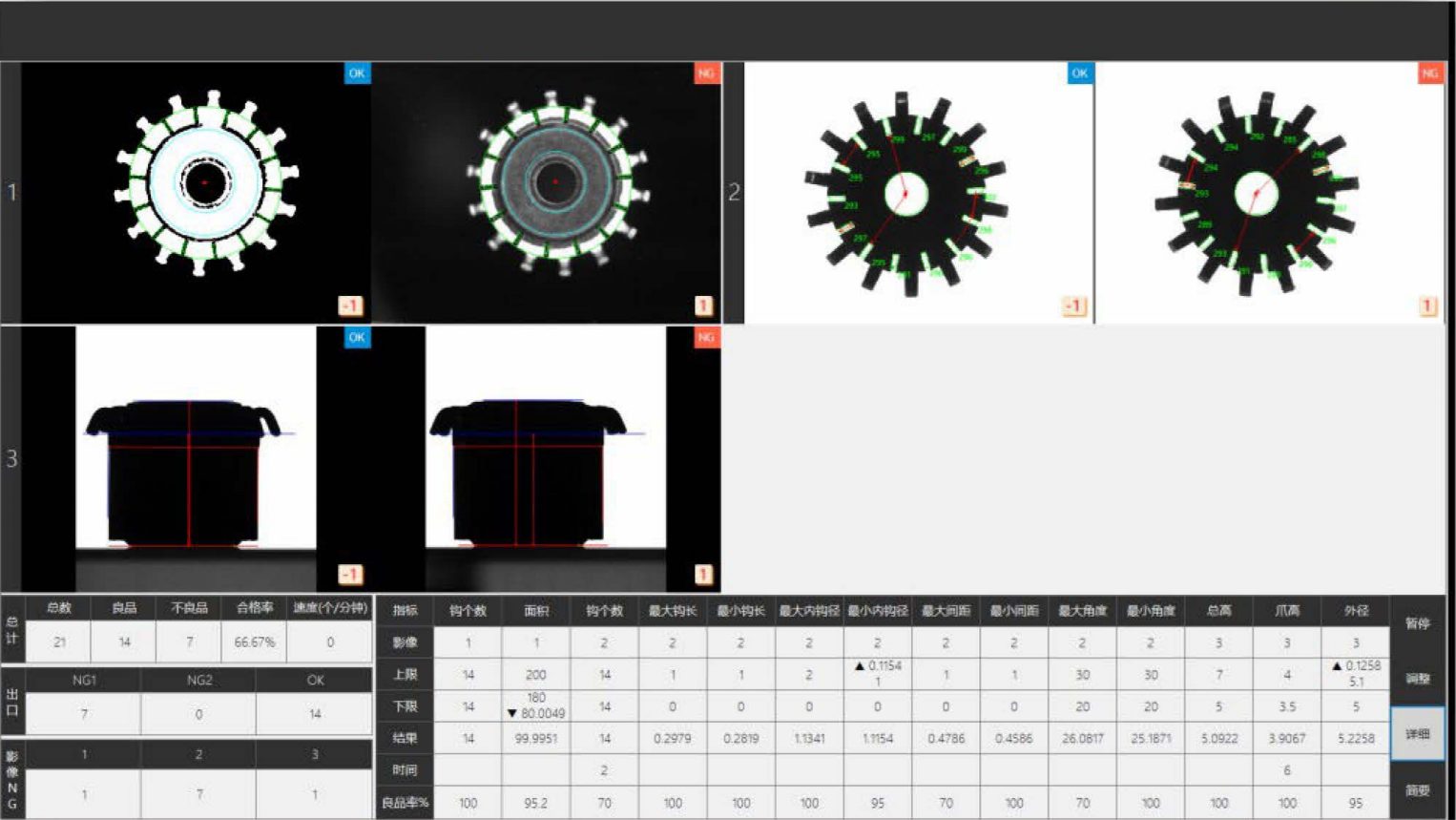The height and width of the screenshot is (820, 1456).
Task: Click the 合格率 value 66.67%
Action: coord(254,642)
